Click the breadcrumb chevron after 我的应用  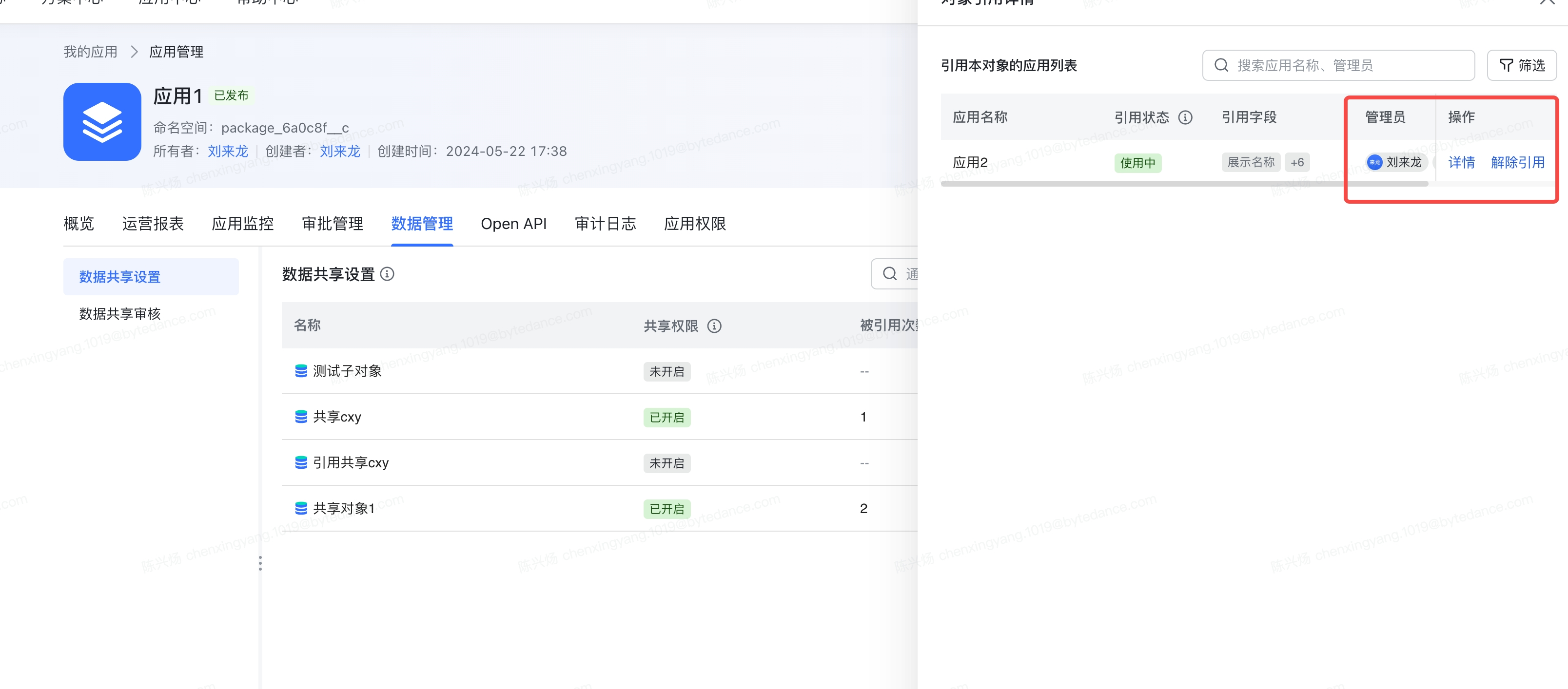tap(134, 52)
